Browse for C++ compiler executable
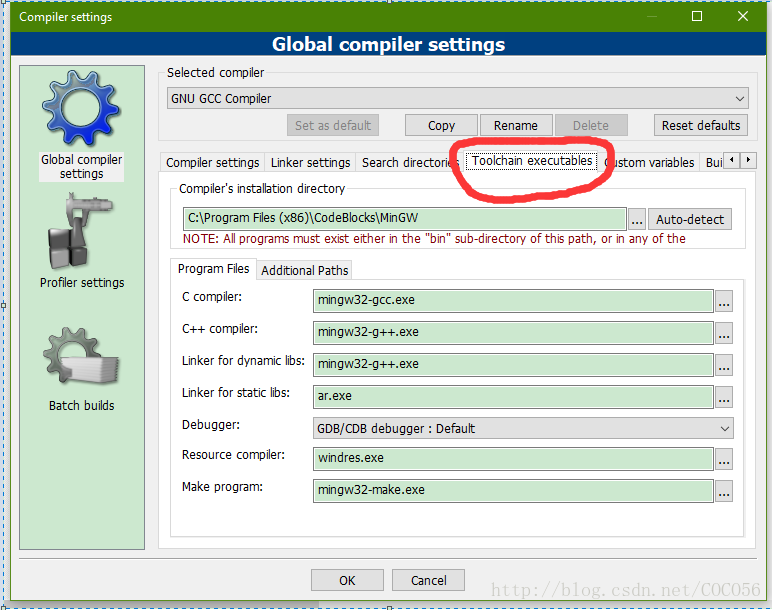Viewport: 772px width, 610px height. tap(724, 333)
